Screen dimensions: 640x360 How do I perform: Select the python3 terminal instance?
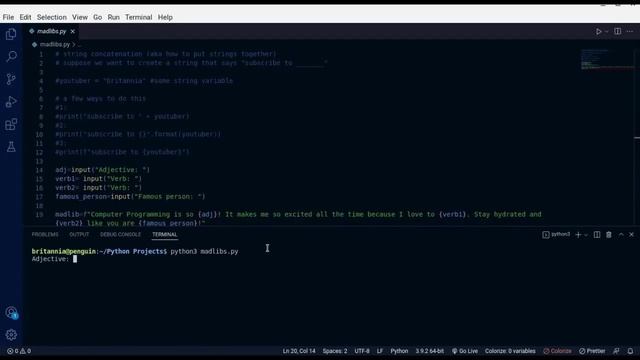click(556, 235)
